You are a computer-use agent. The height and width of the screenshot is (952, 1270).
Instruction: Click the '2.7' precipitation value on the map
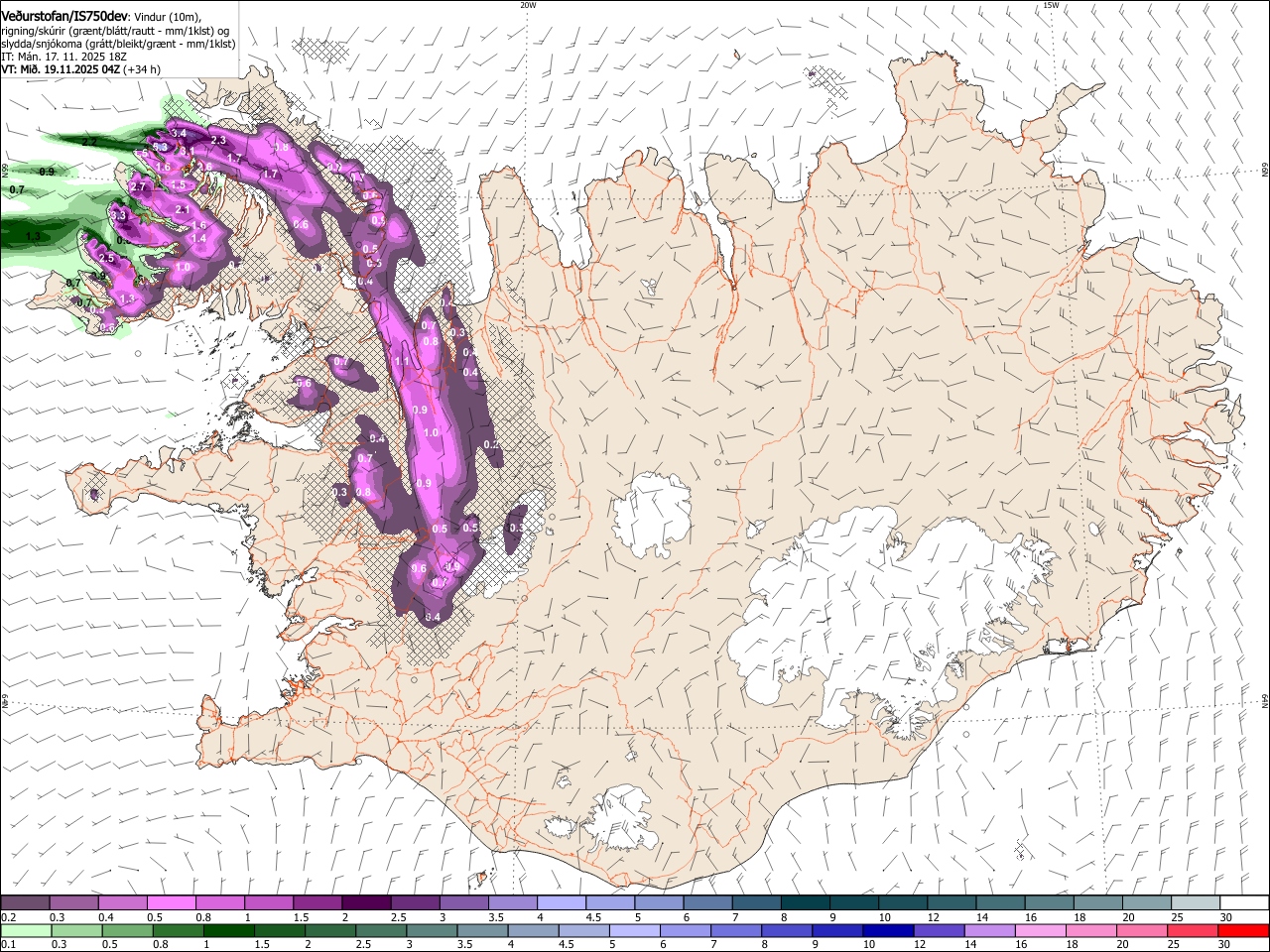[x=139, y=187]
